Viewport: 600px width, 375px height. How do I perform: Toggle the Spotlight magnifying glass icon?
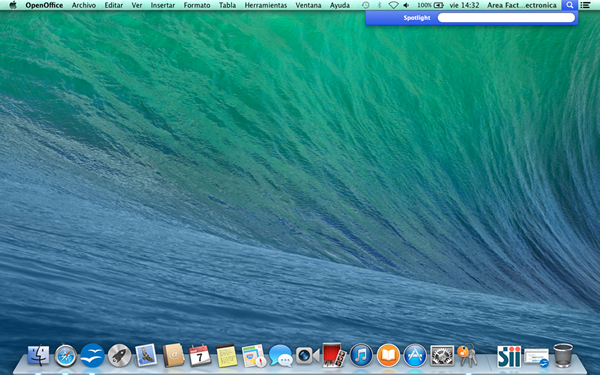(570, 5)
